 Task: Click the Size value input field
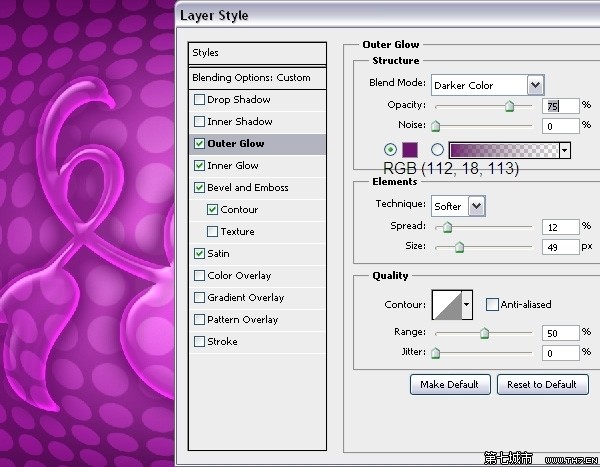point(562,247)
